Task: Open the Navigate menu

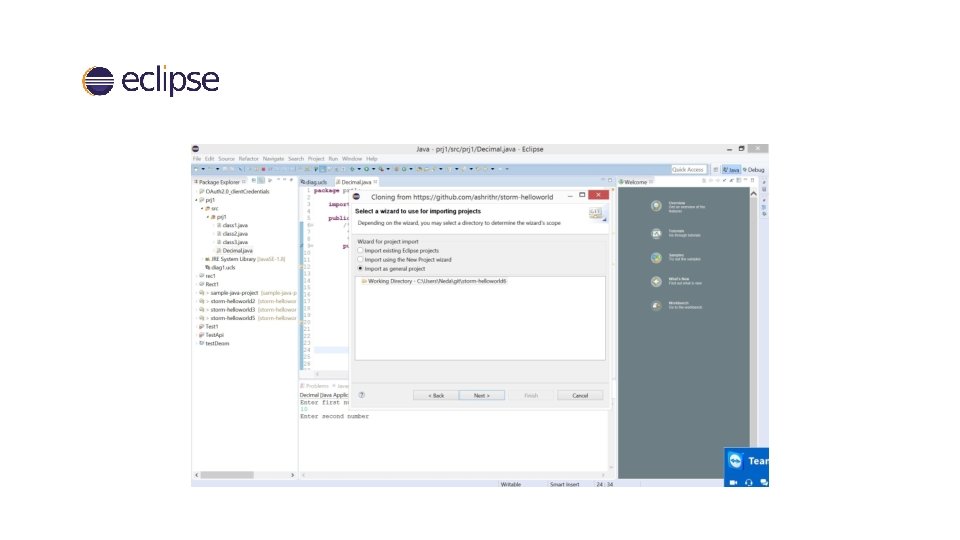Action: (273, 159)
